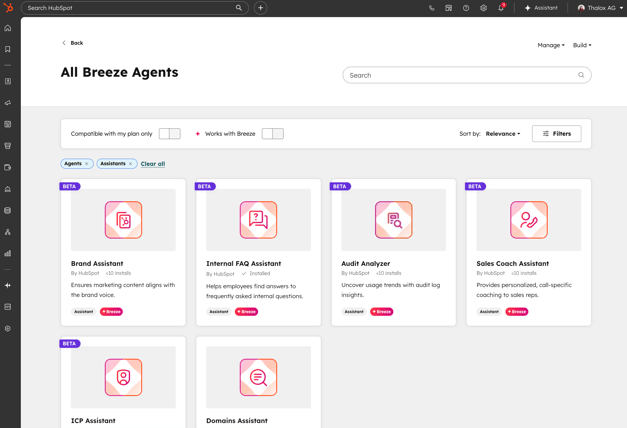Toggle Works with Breeze switch
The image size is (627, 428).
point(273,134)
